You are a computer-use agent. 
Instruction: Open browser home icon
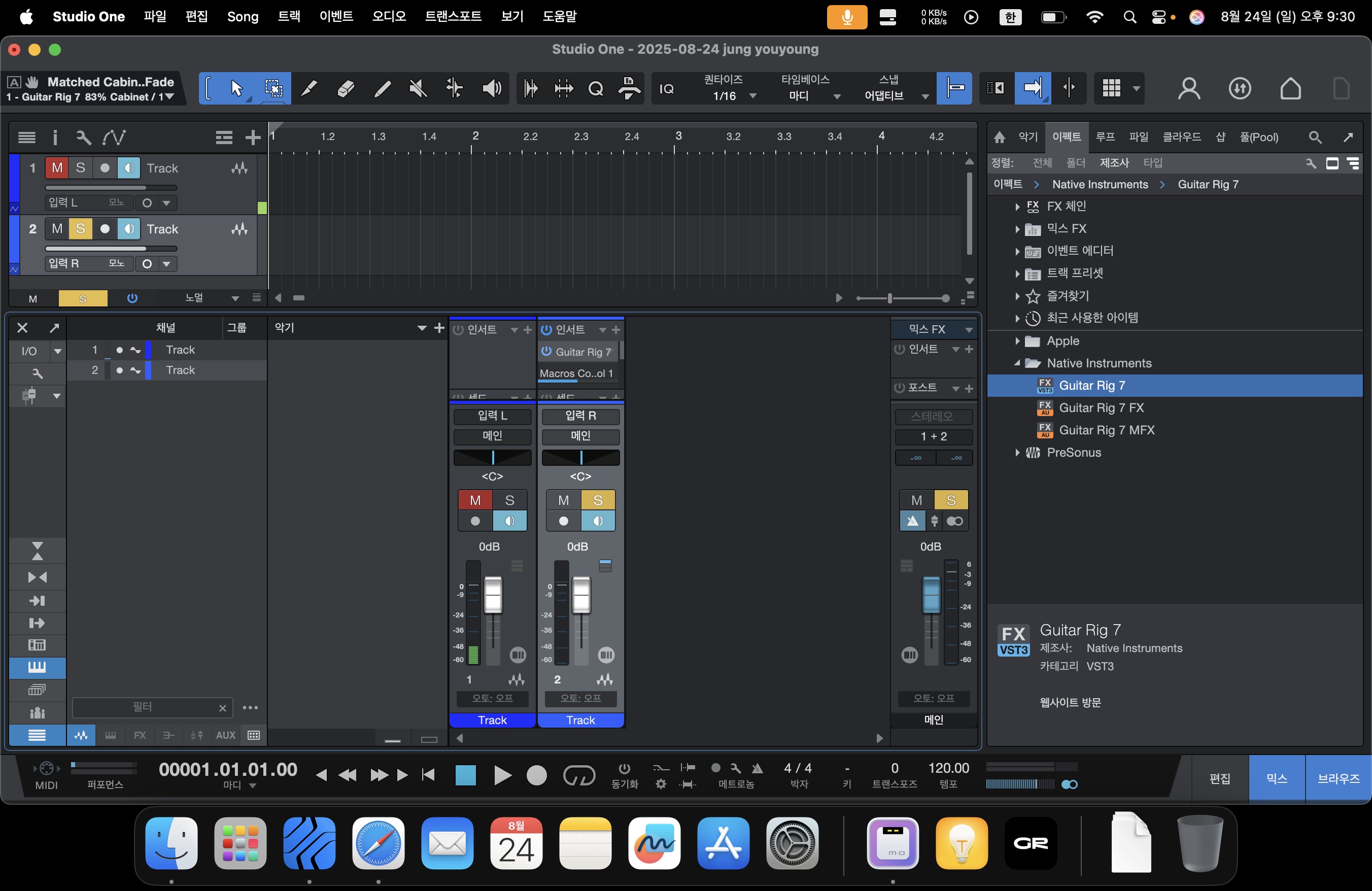[x=1000, y=137]
